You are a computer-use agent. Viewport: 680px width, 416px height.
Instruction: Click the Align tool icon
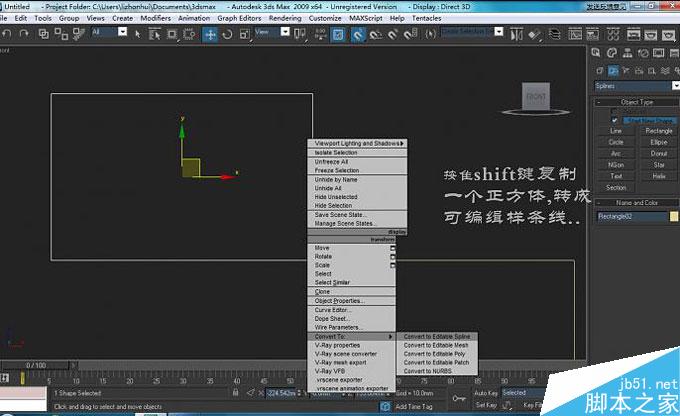pos(534,34)
